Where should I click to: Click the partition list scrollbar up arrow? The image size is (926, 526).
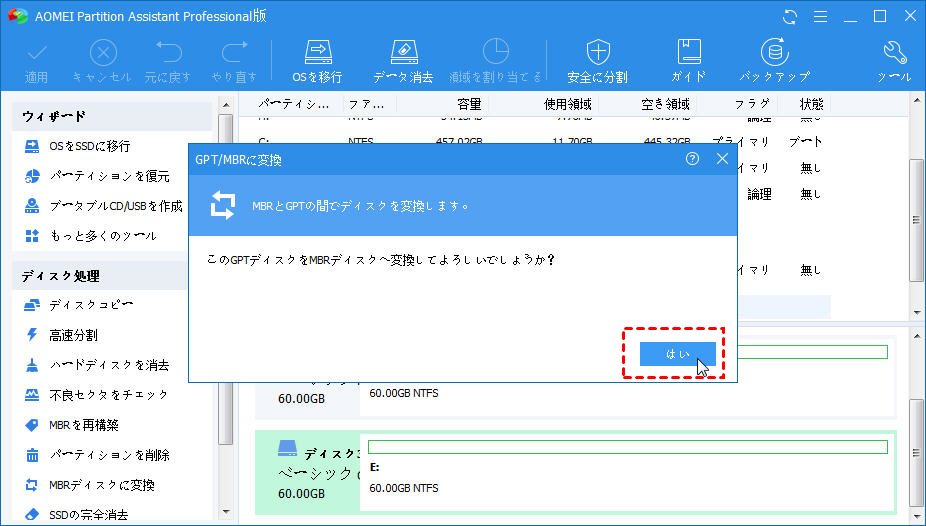(x=917, y=101)
